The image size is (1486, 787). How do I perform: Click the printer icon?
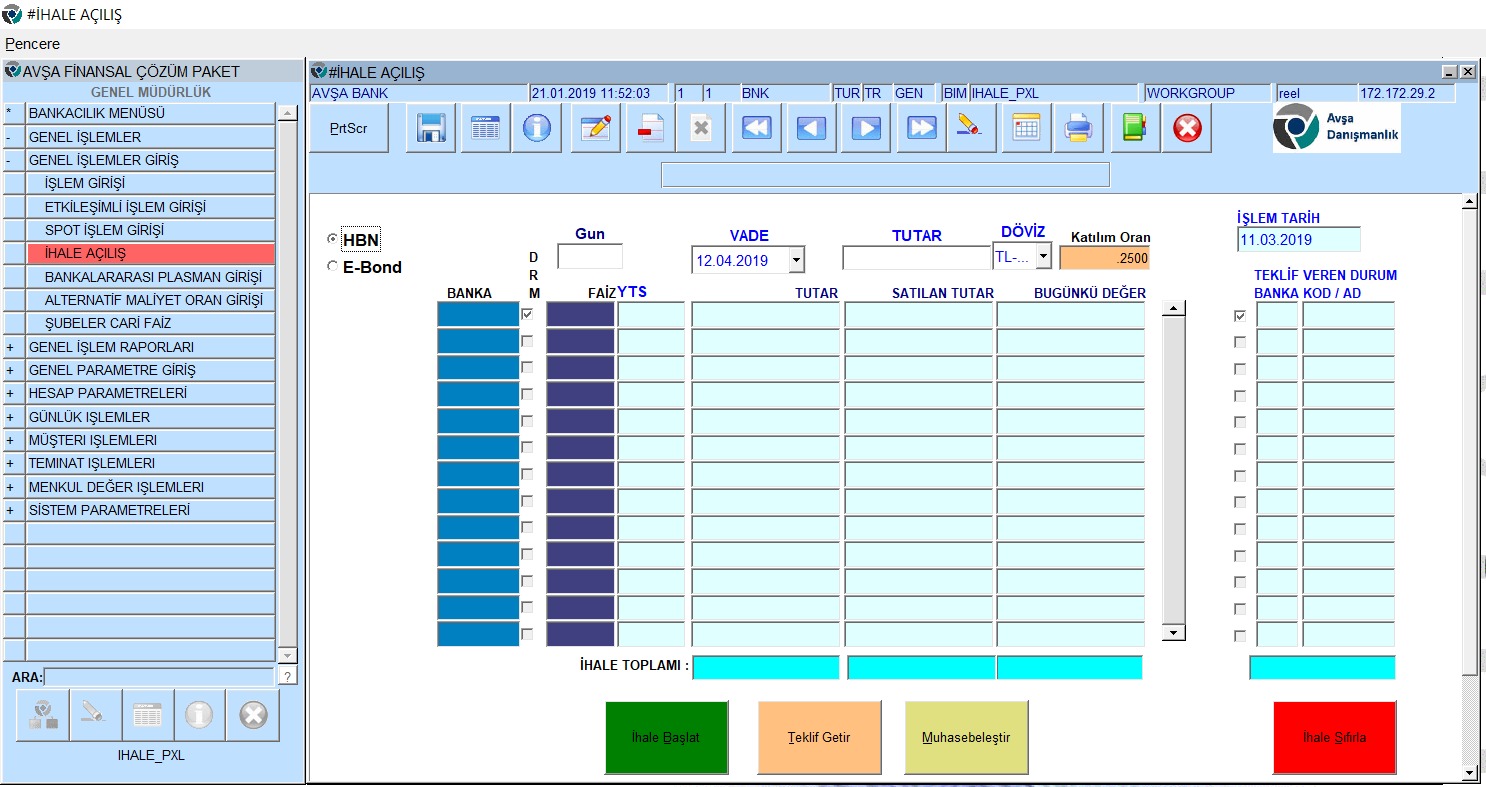pos(1079,128)
